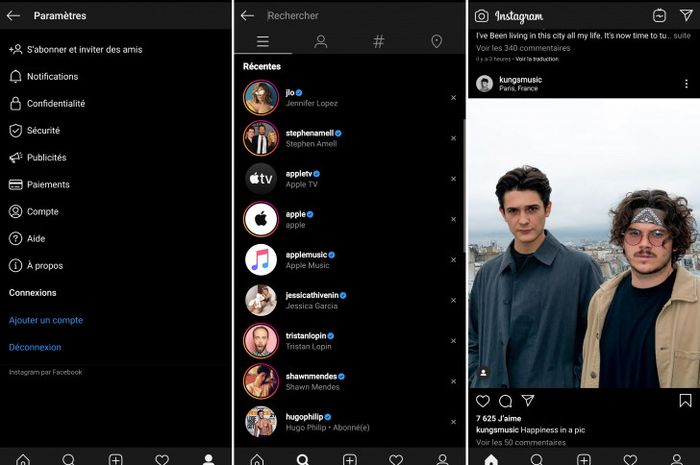Viewport: 700px width, 465px height.
Task: Open comment bubble on kungsmusic post
Action: pos(505,401)
